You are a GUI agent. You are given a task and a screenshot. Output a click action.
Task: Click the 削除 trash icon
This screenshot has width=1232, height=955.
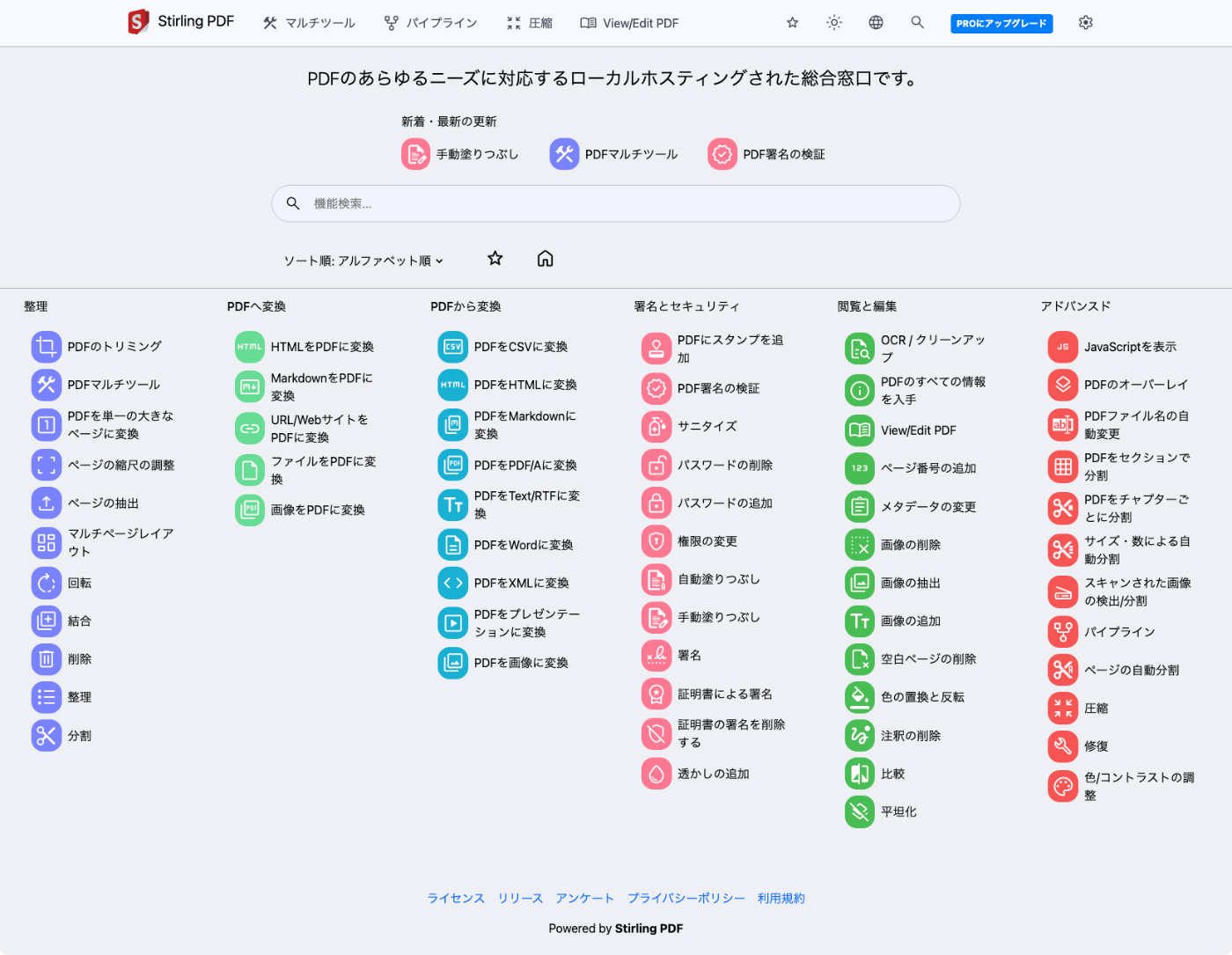[47, 659]
